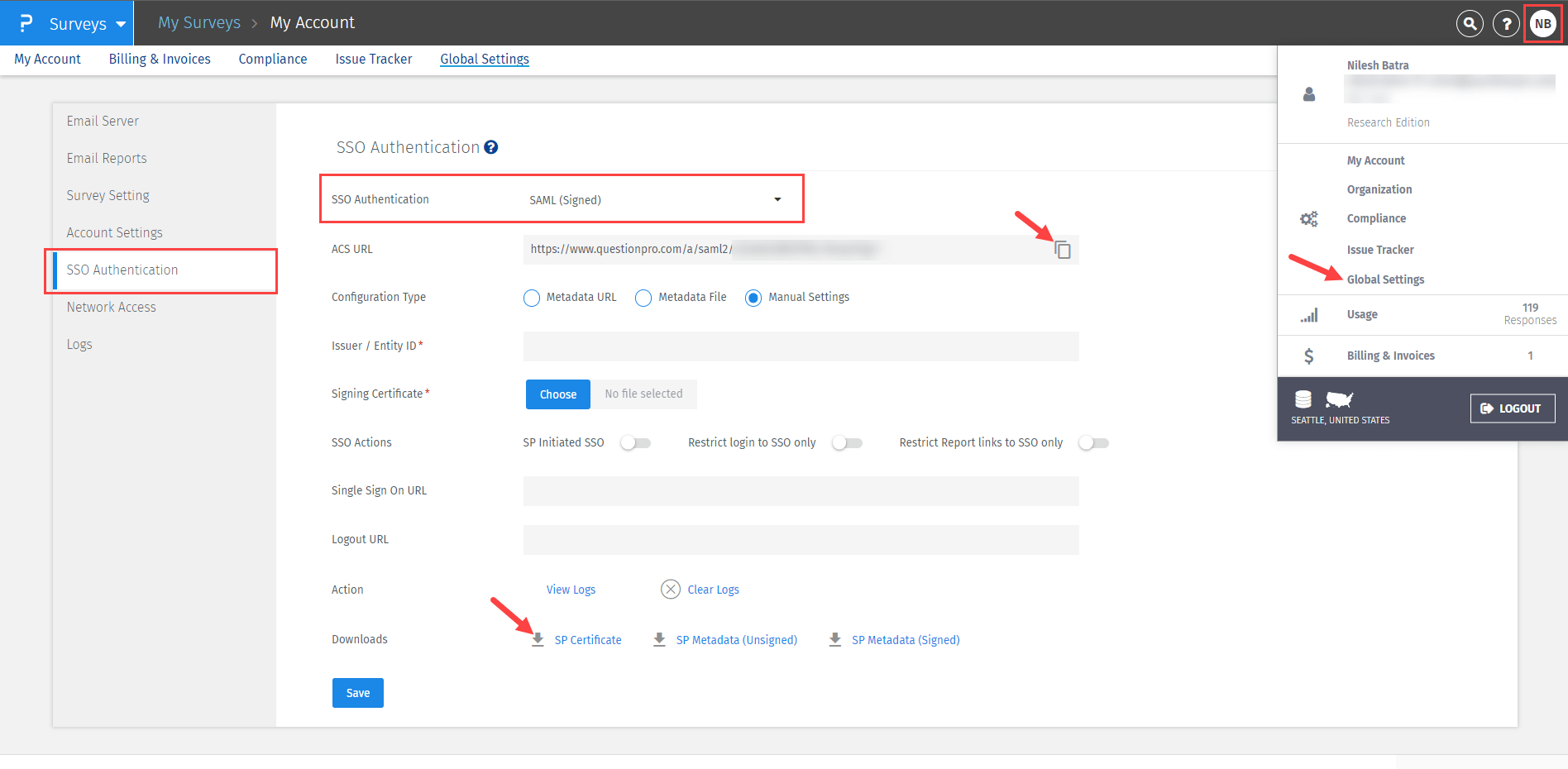Image resolution: width=1568 pixels, height=769 pixels.
Task: Click the Clear Logs link
Action: click(714, 590)
